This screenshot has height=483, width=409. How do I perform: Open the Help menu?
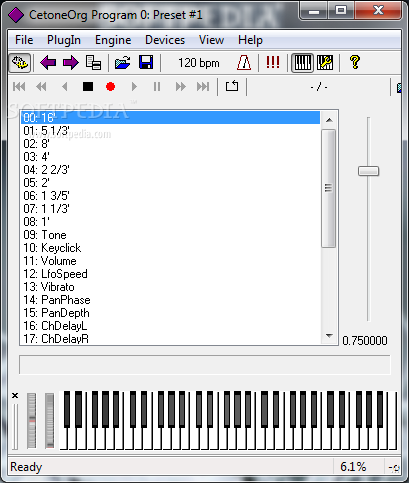250,40
